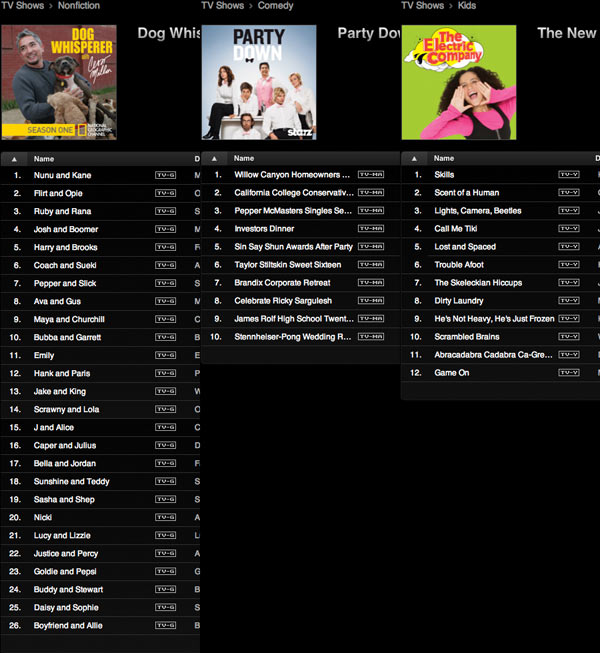The image size is (600, 653).
Task: Toggle sort arrow in Party Down list header
Action: coord(217,158)
